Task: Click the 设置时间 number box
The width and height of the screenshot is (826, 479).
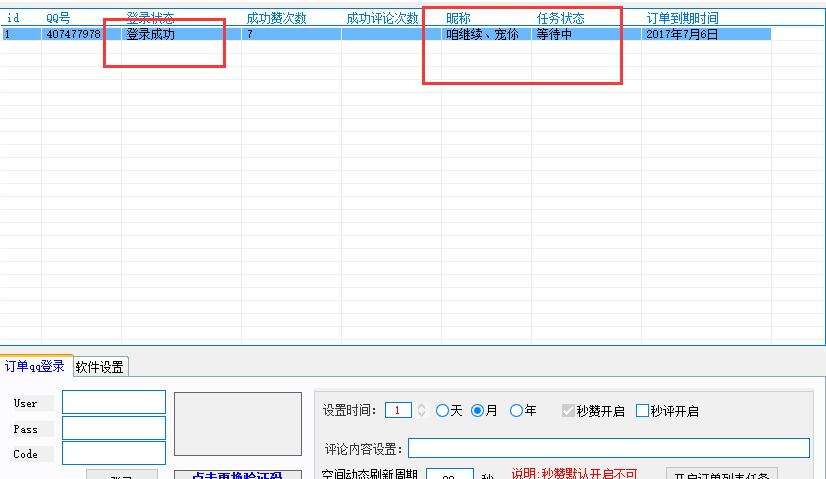Action: [x=398, y=410]
